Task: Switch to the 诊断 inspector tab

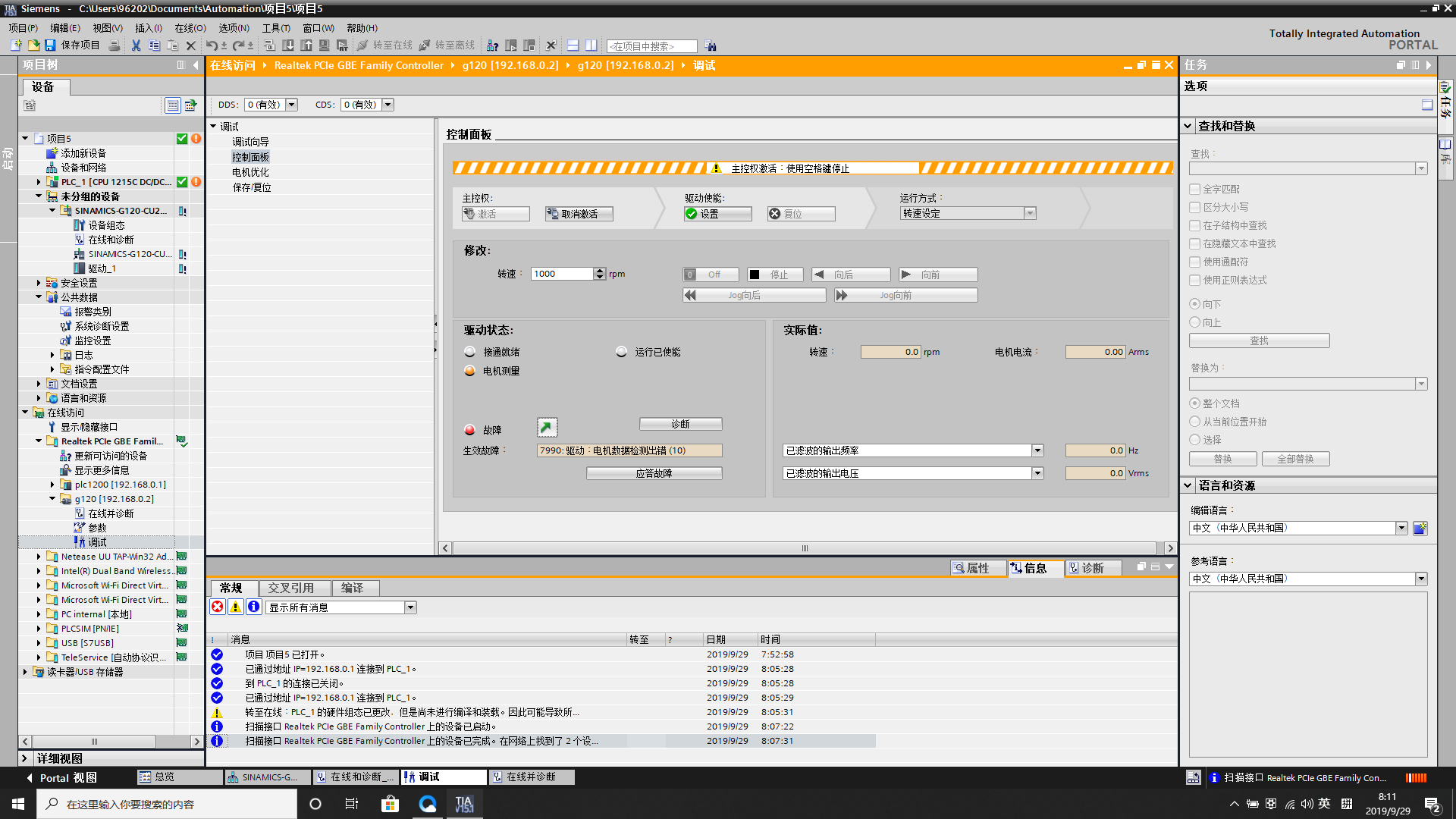Action: [x=1092, y=568]
